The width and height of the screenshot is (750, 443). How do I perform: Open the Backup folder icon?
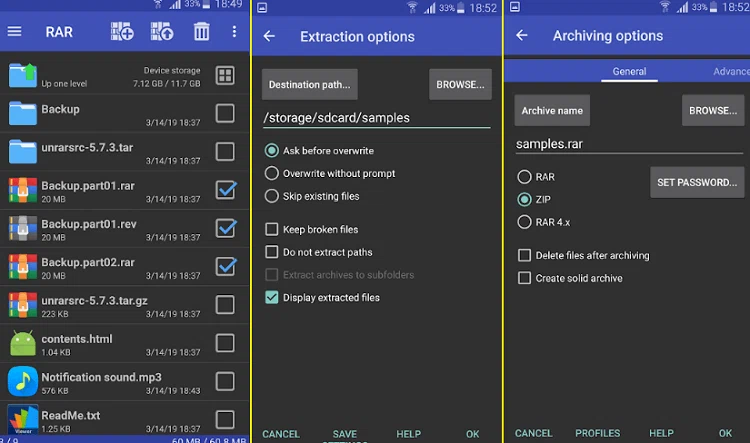22,113
